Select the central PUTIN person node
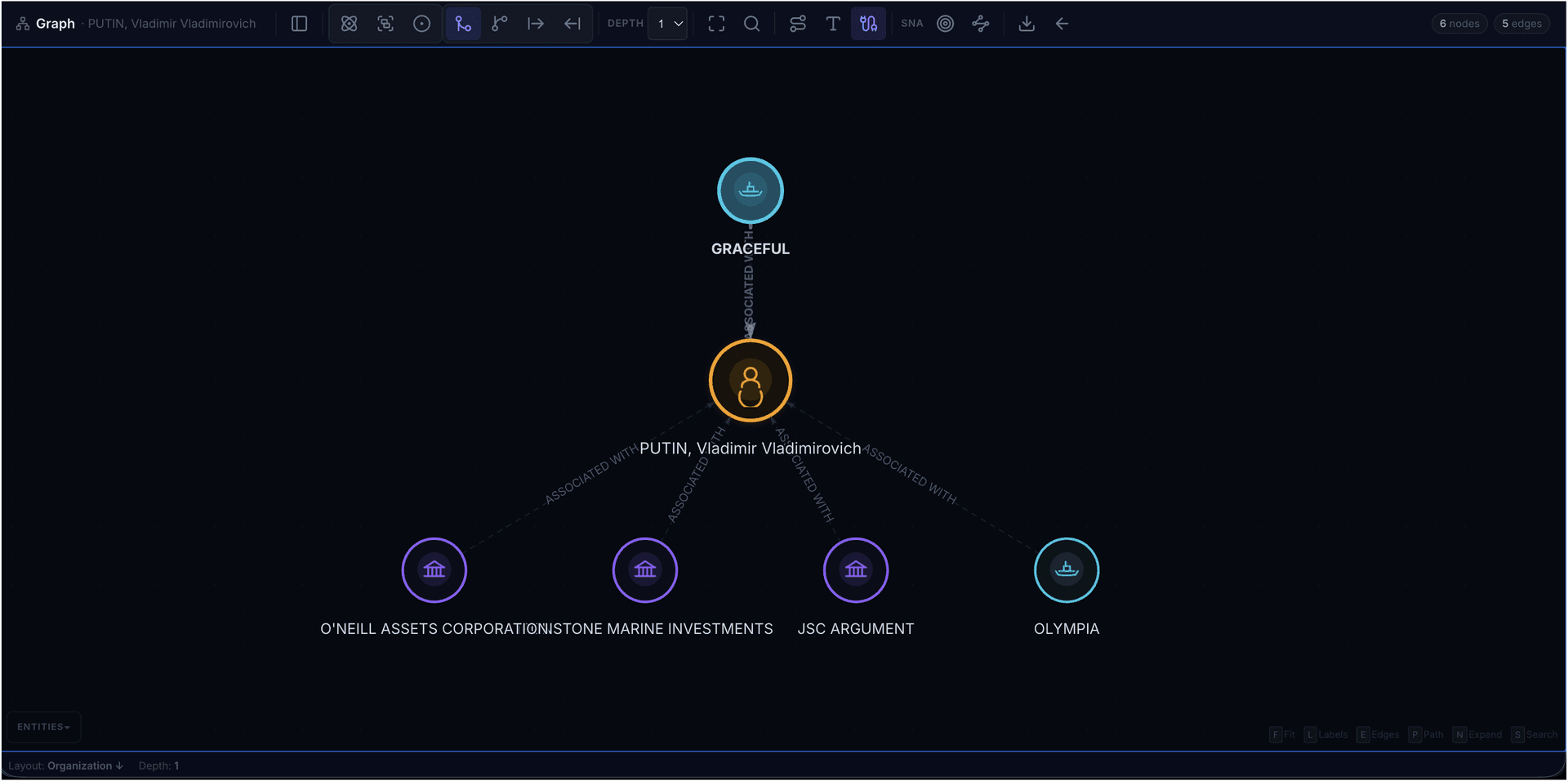This screenshot has height=781, width=1568. point(751,381)
